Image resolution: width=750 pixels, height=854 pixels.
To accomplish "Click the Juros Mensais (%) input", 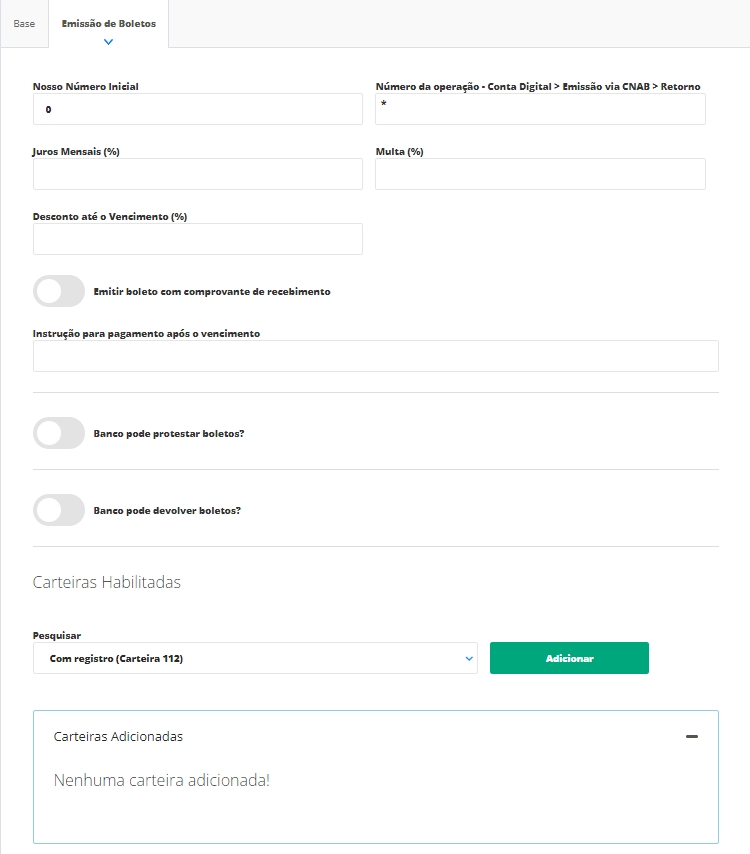I will [197, 174].
